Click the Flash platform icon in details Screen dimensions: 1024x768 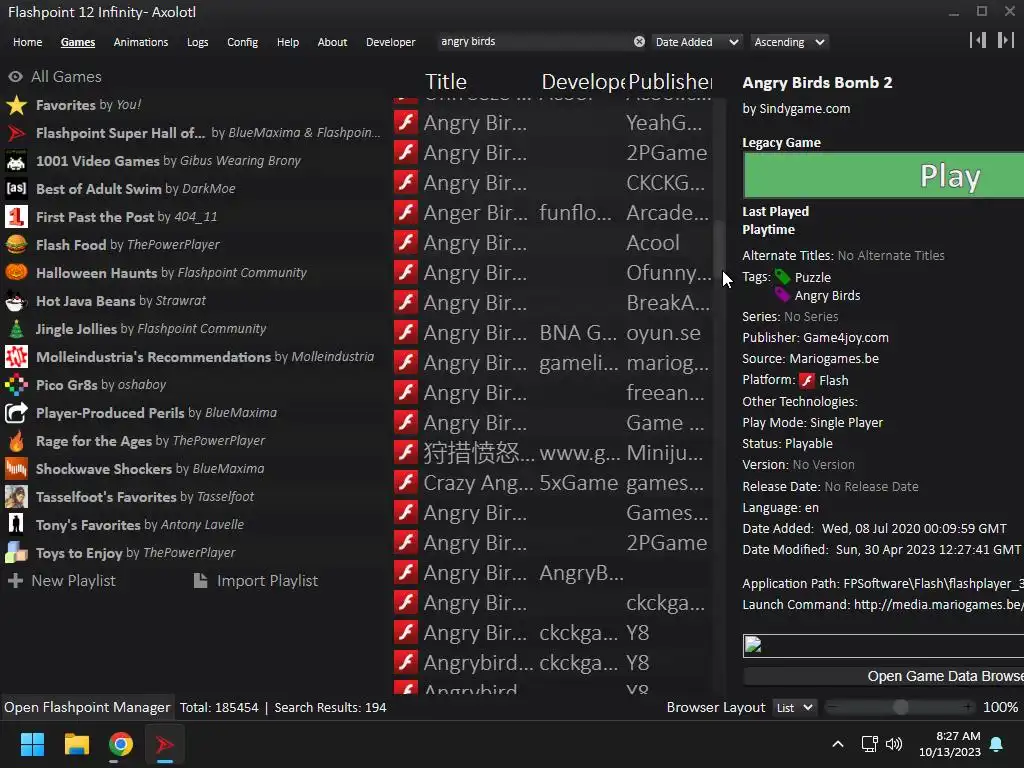pos(807,381)
